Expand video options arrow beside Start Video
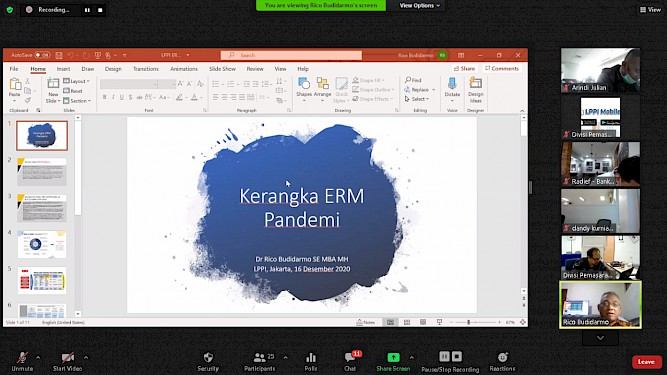 tap(86, 358)
